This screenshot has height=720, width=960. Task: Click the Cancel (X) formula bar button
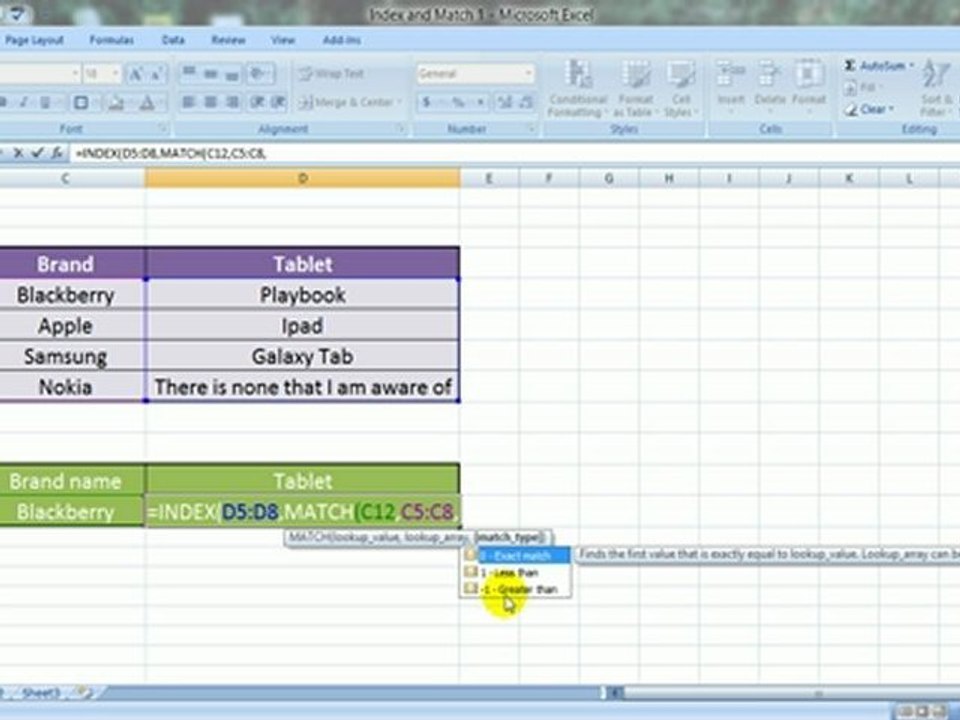(18, 153)
